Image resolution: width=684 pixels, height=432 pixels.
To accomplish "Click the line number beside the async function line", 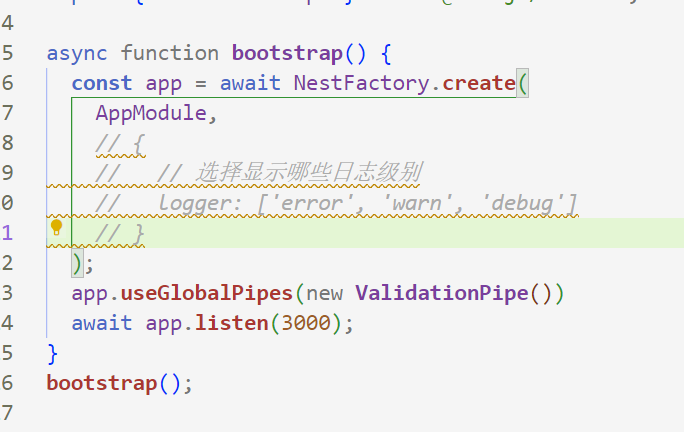I will 8,52.
